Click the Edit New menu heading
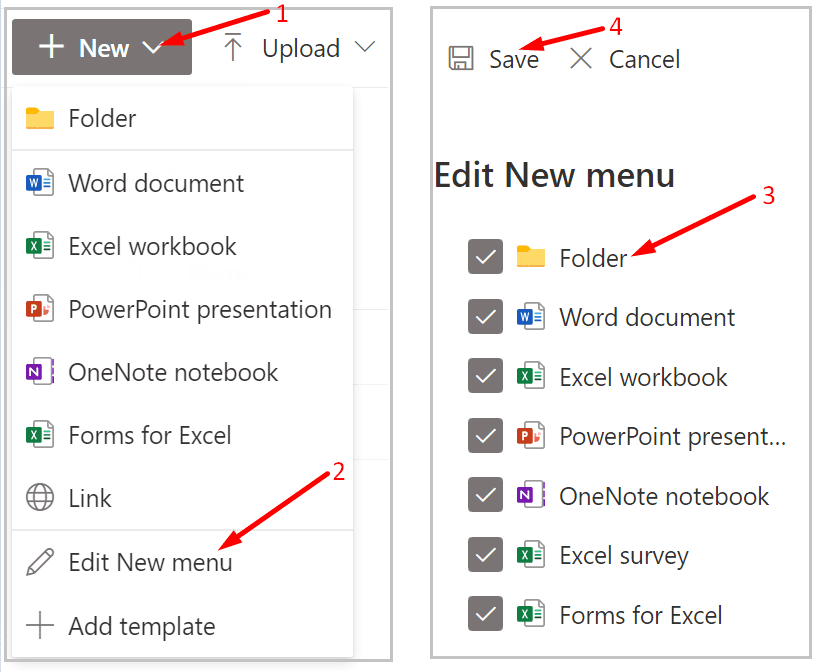Viewport: 825px width, 672px height. (x=557, y=175)
